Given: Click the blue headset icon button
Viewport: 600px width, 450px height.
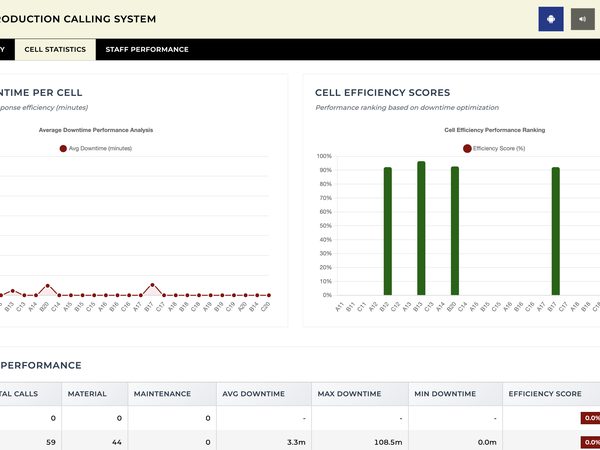Looking at the screenshot, I should pos(551,19).
